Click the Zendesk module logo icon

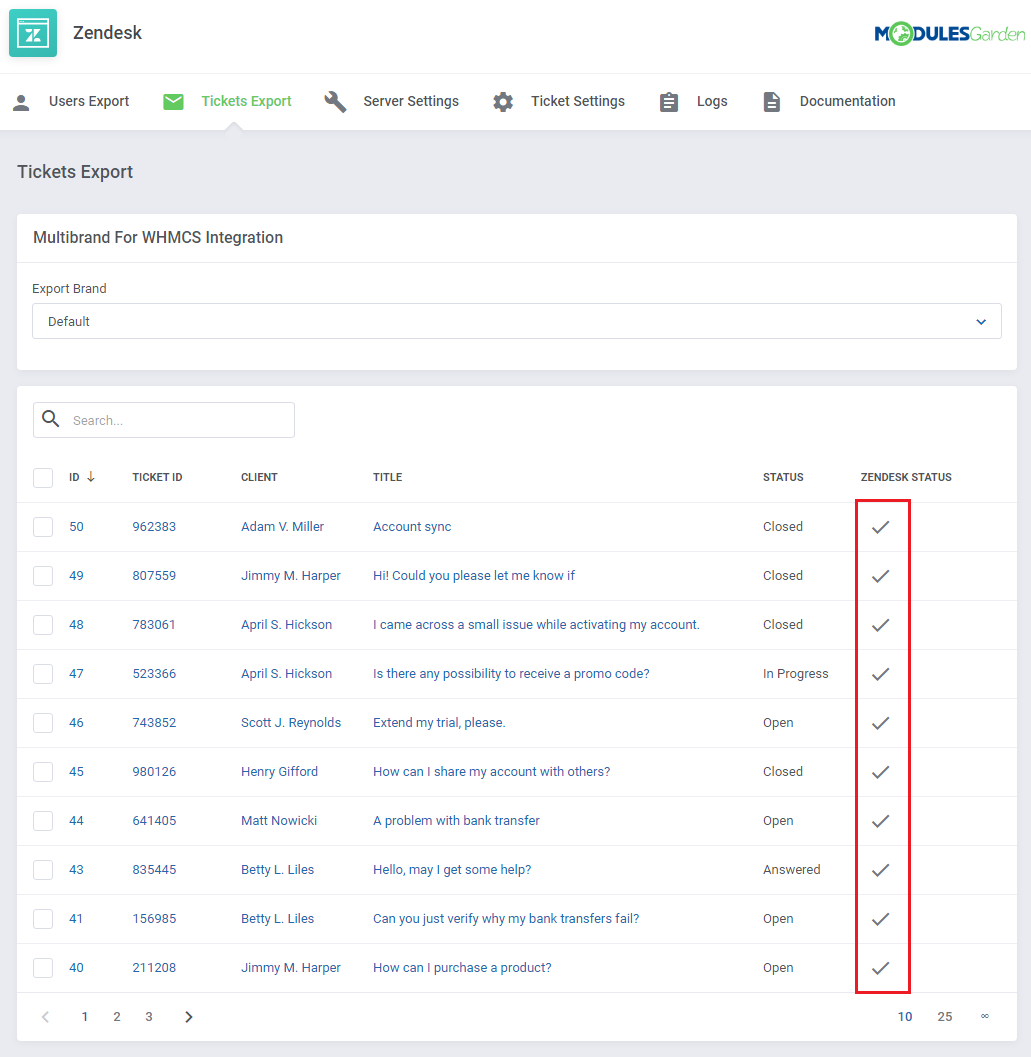32,33
